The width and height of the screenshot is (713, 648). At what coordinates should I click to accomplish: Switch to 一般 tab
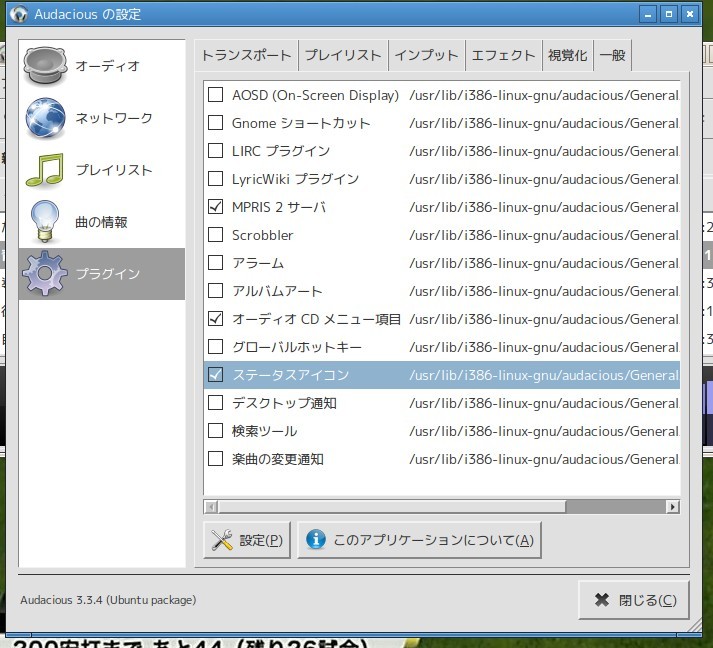point(613,55)
